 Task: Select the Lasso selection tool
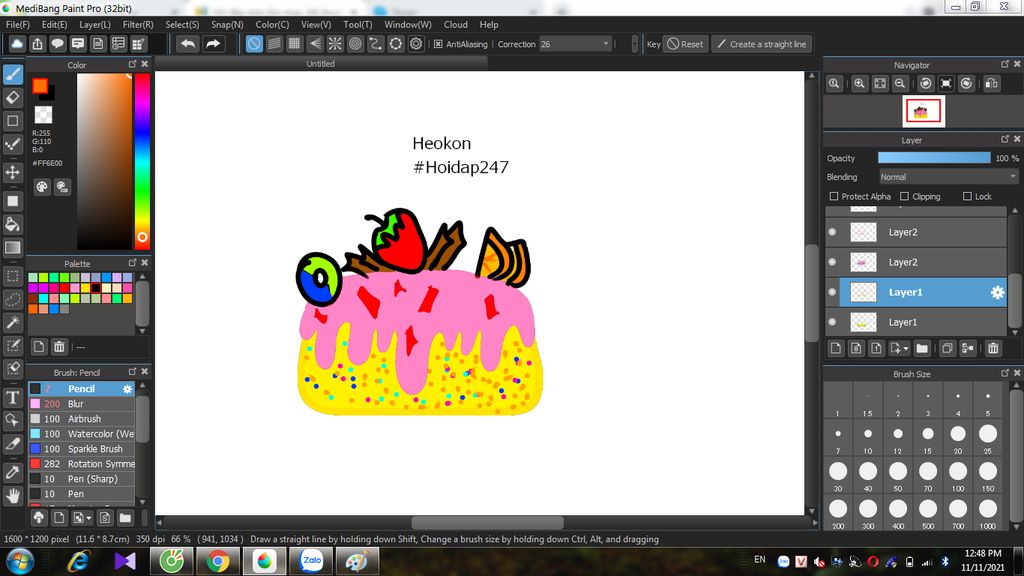[x=12, y=300]
